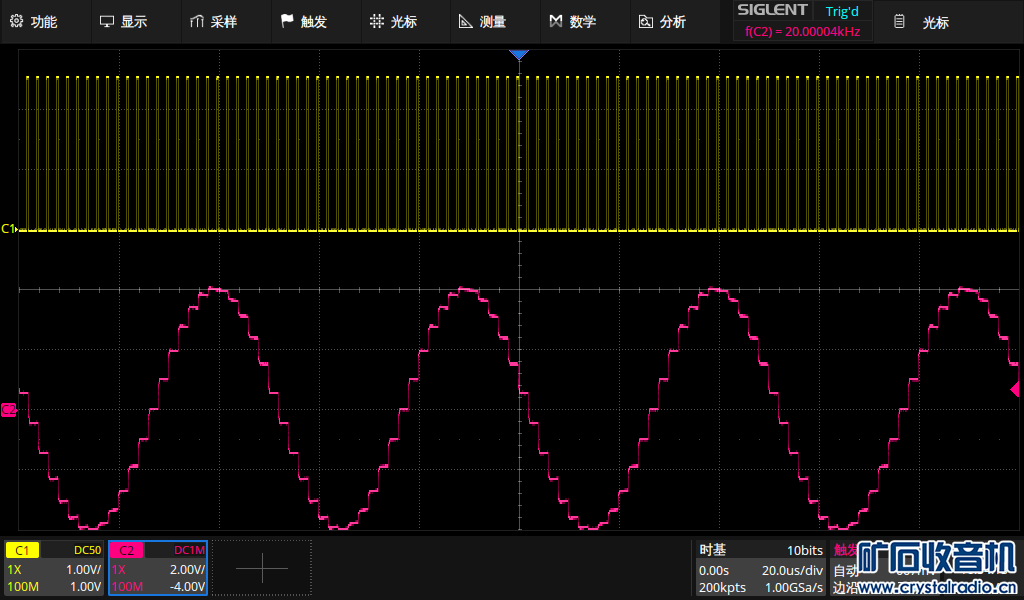Viewport: 1024px width, 600px height.
Task: Open the 触发 (Trigger) flag menu
Action: 303,22
